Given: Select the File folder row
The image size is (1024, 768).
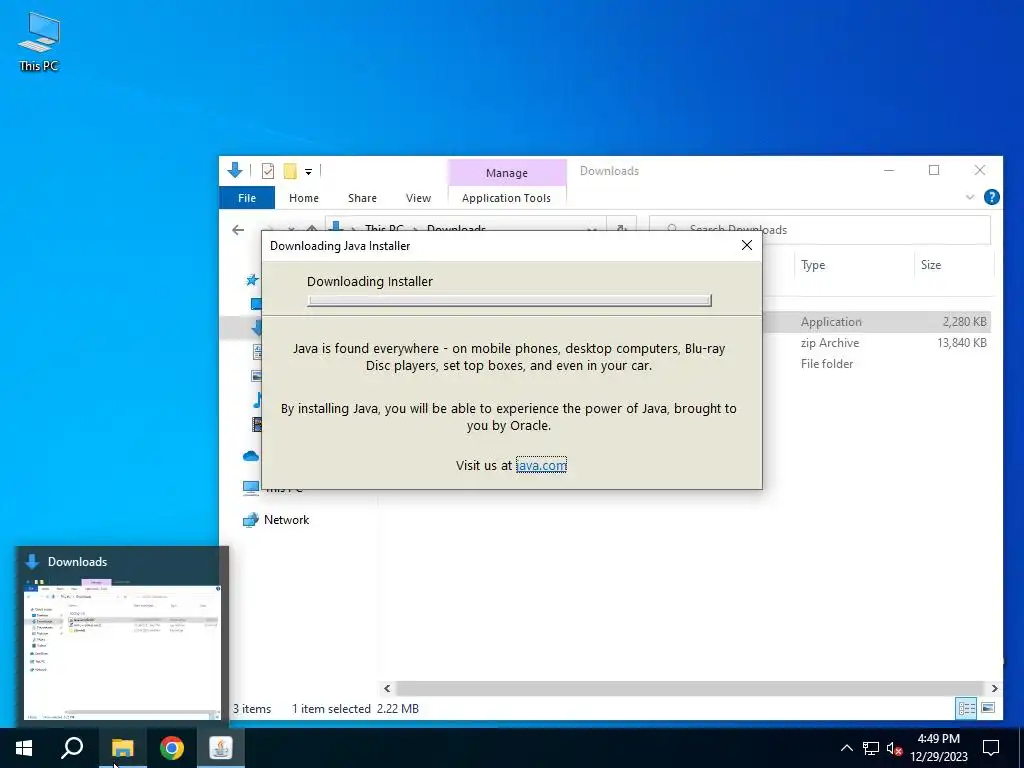Looking at the screenshot, I should (877, 364).
